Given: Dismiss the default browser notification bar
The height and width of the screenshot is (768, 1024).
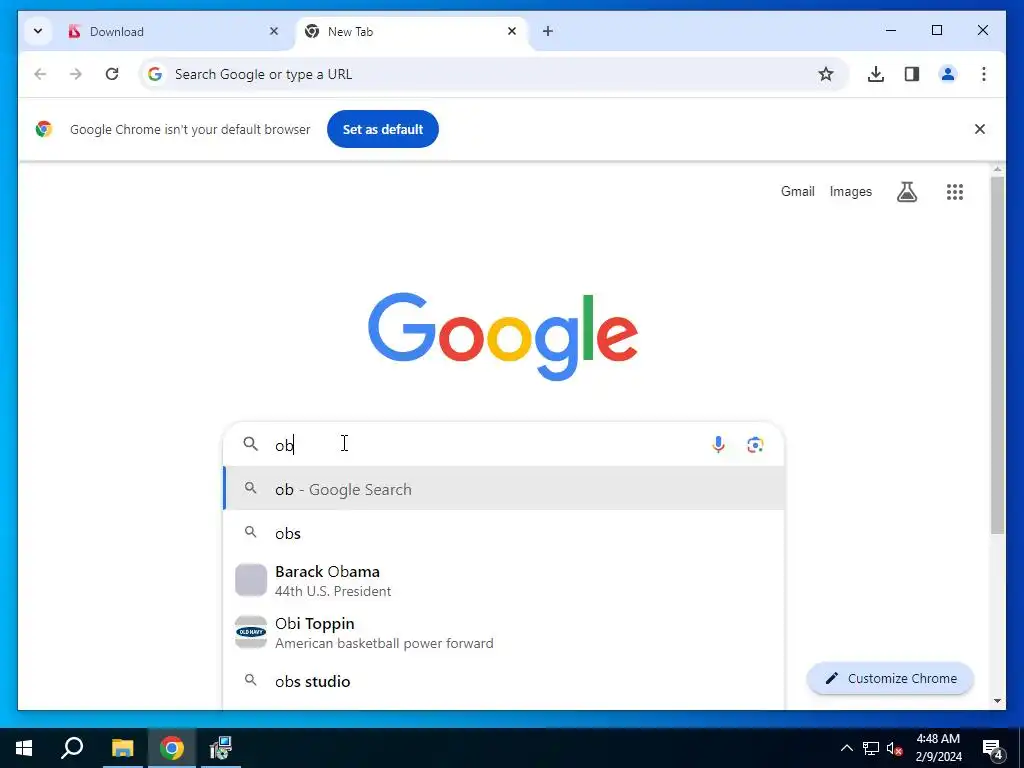Looking at the screenshot, I should click(980, 129).
